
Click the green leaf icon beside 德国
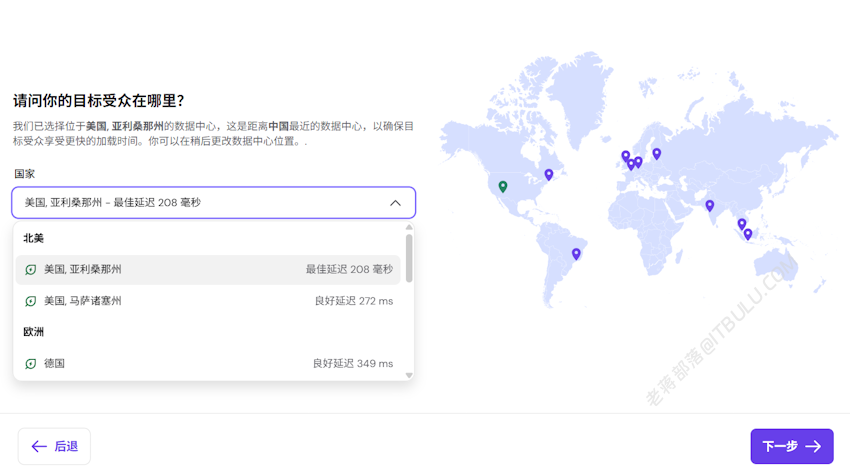click(x=31, y=364)
